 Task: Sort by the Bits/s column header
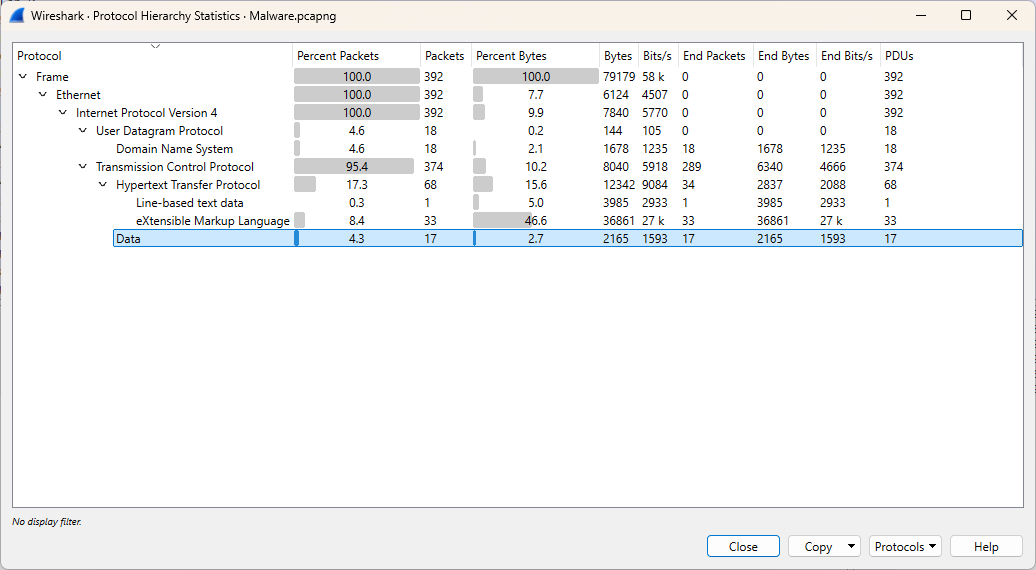point(657,56)
